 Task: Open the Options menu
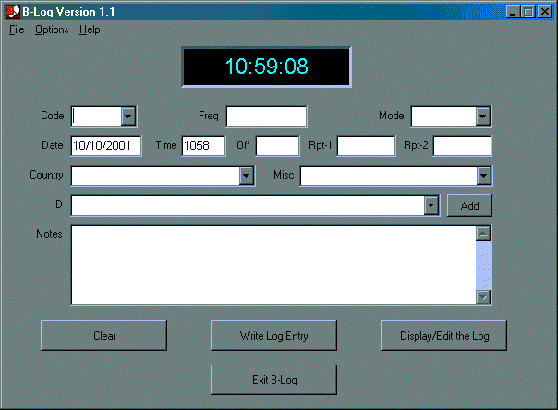pos(51,30)
